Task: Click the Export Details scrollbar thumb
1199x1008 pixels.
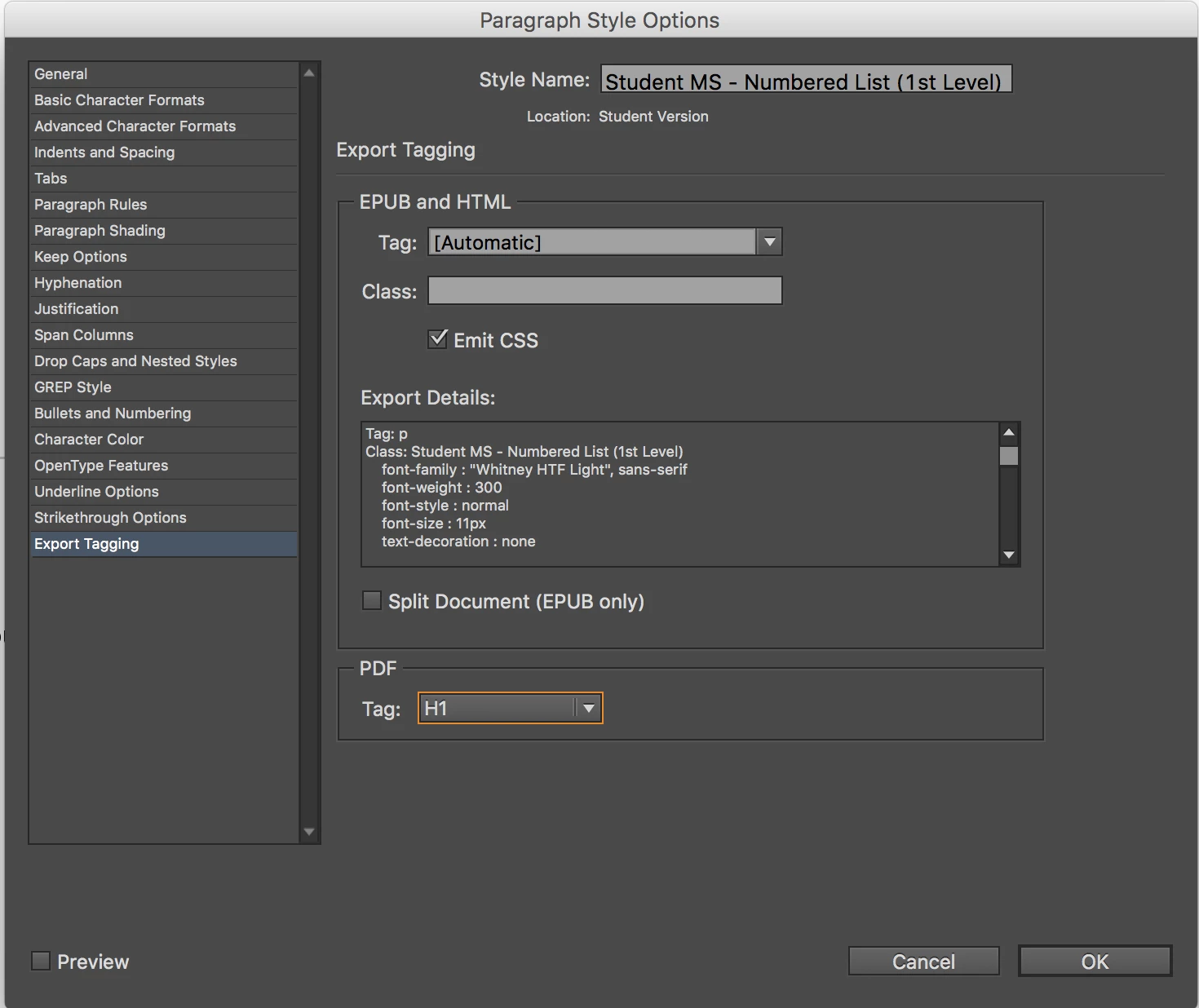Action: 1009,456
